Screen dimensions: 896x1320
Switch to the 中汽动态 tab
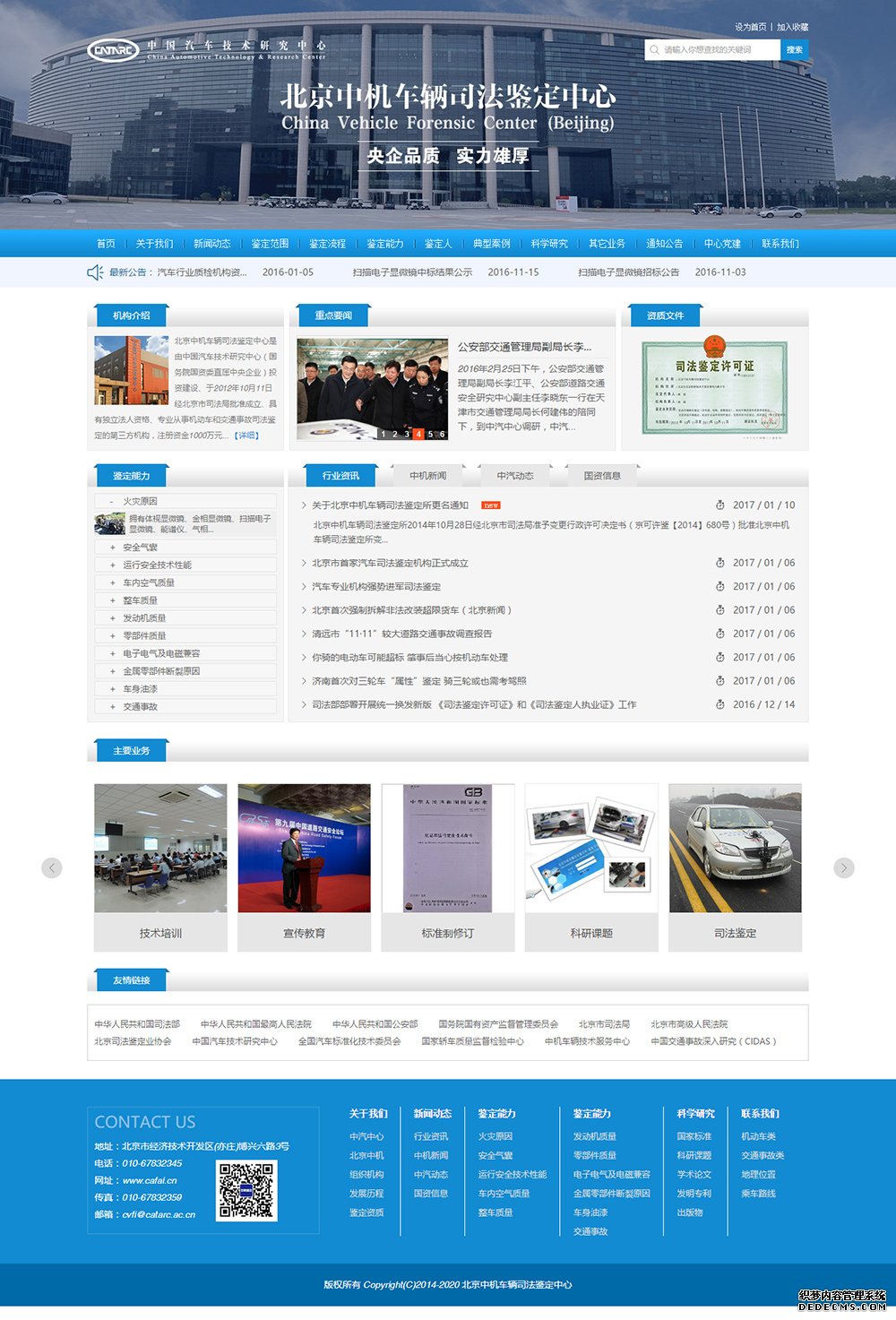point(515,476)
